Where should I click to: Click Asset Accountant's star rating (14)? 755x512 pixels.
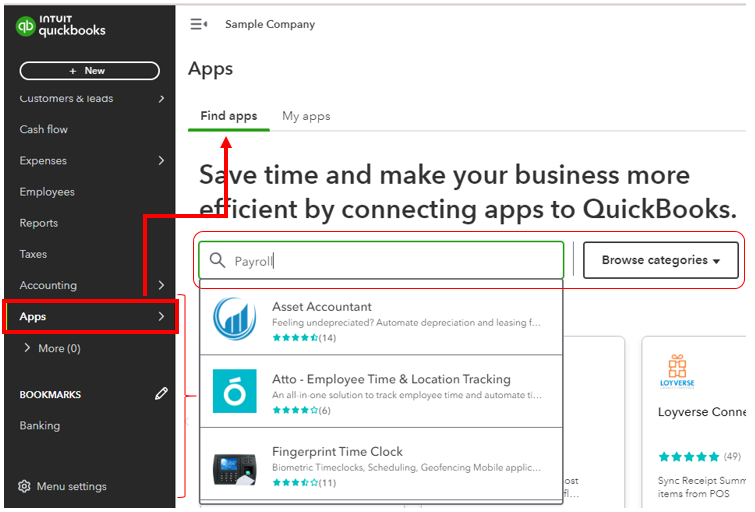coord(304,338)
